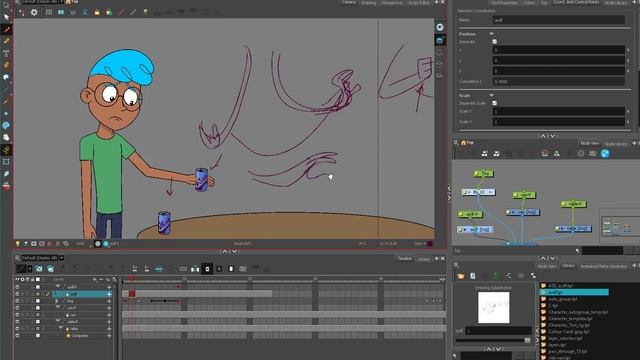Click the light bulb icon in Camera toolbar

[x=145, y=12]
